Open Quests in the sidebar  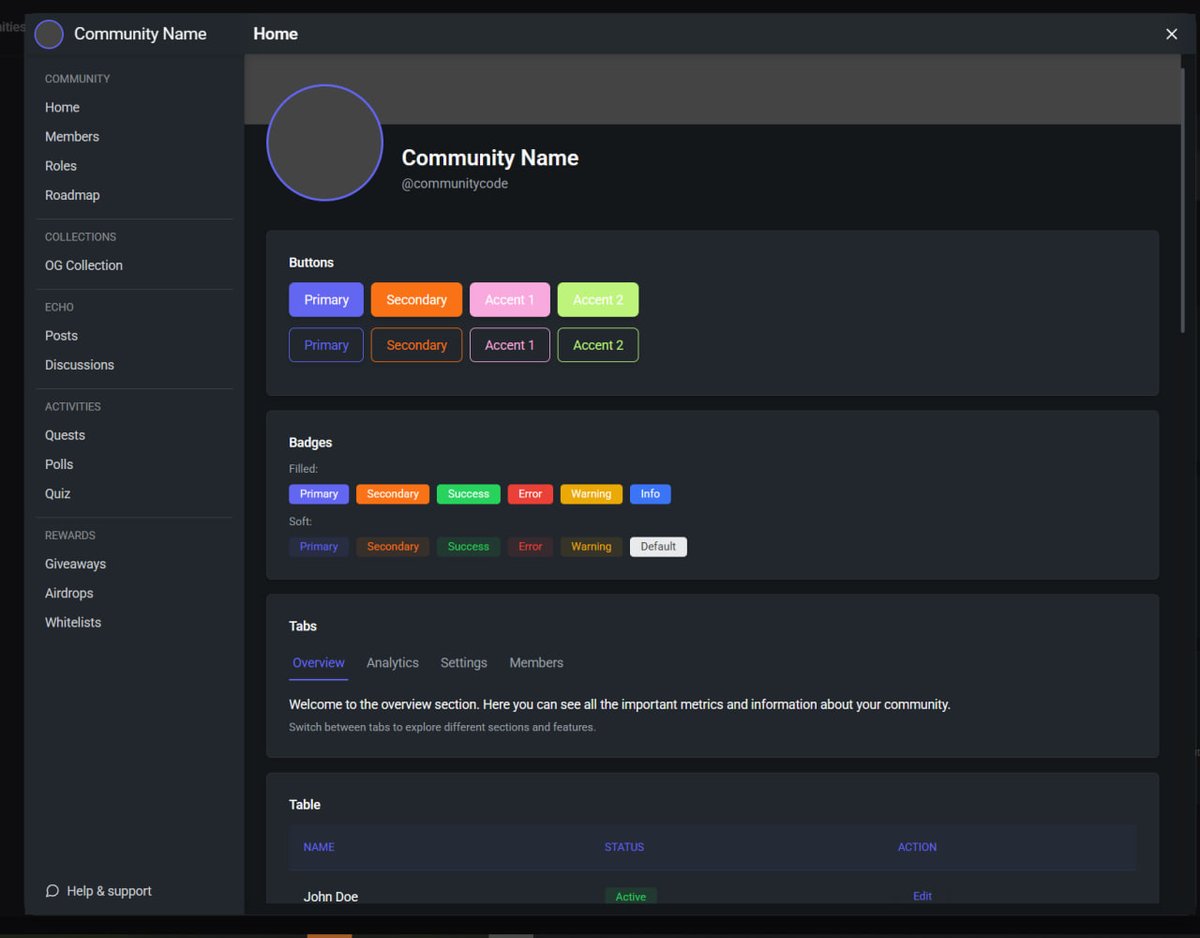point(65,435)
